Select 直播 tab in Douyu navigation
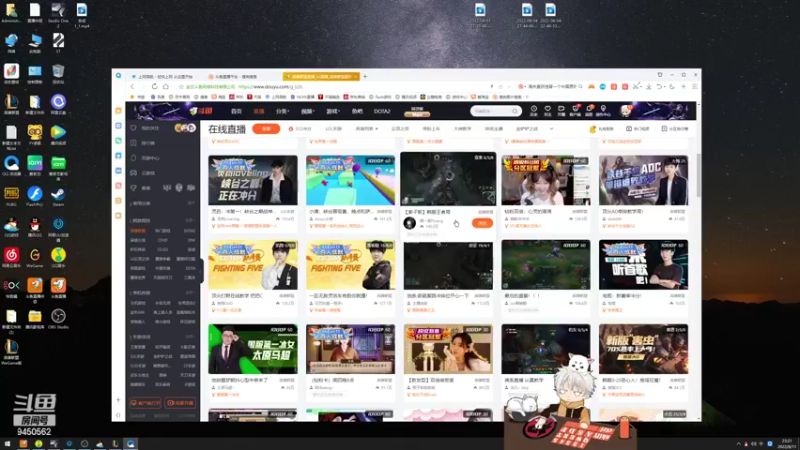Viewport: 800px width, 450px height. 259,111
